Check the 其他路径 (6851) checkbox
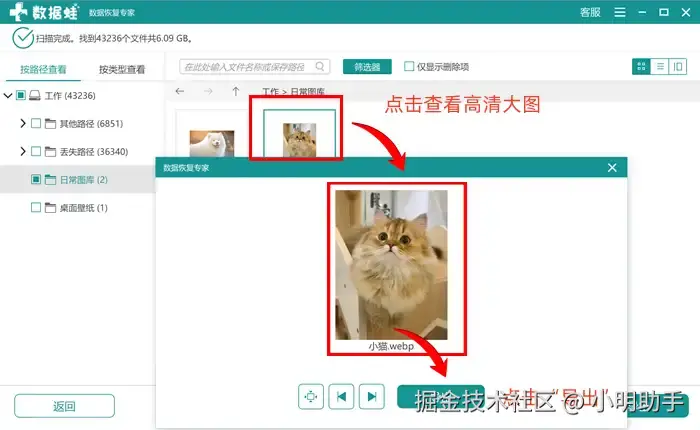700x430 pixels. pos(36,123)
